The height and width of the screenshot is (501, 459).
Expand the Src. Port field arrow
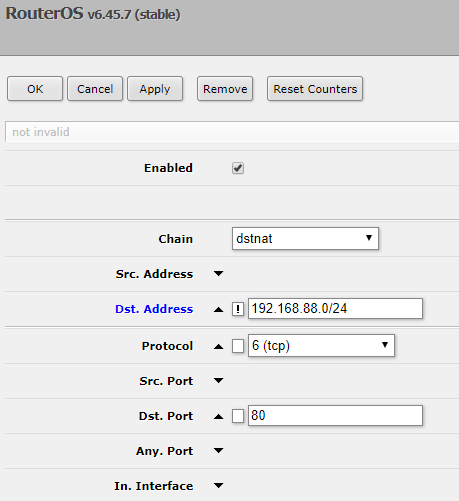click(218, 381)
